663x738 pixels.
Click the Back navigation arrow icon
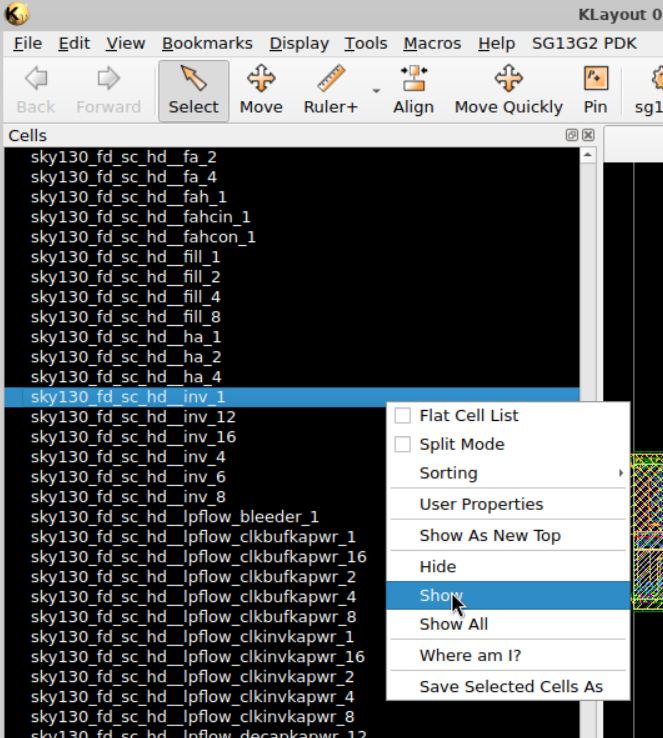tap(36, 80)
